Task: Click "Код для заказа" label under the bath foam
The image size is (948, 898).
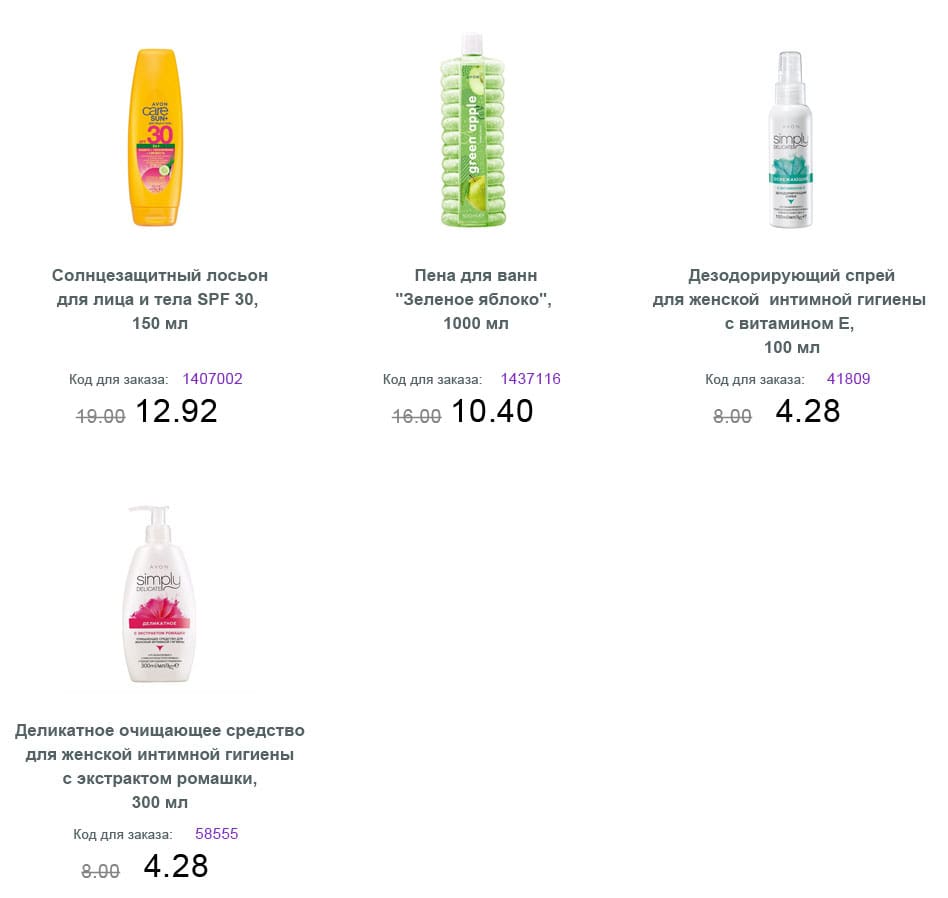Action: coord(432,380)
